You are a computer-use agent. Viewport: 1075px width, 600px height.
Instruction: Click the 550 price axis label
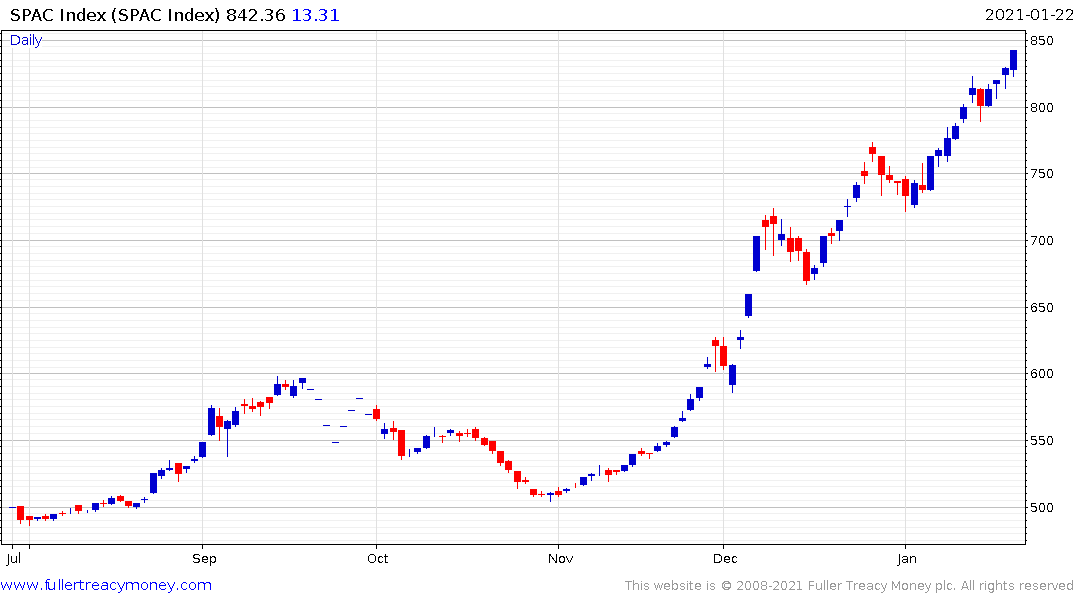click(1041, 441)
